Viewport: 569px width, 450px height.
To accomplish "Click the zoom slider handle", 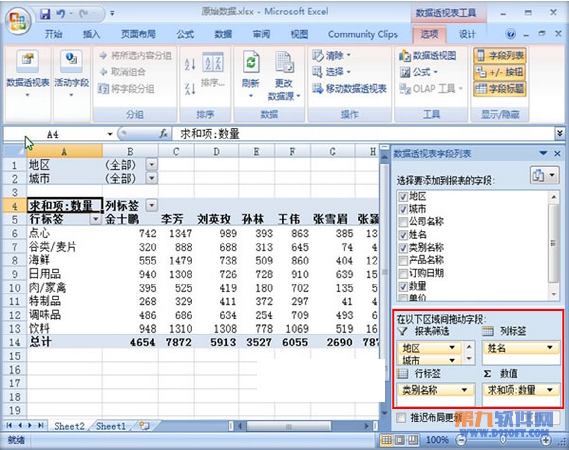I will (x=503, y=440).
